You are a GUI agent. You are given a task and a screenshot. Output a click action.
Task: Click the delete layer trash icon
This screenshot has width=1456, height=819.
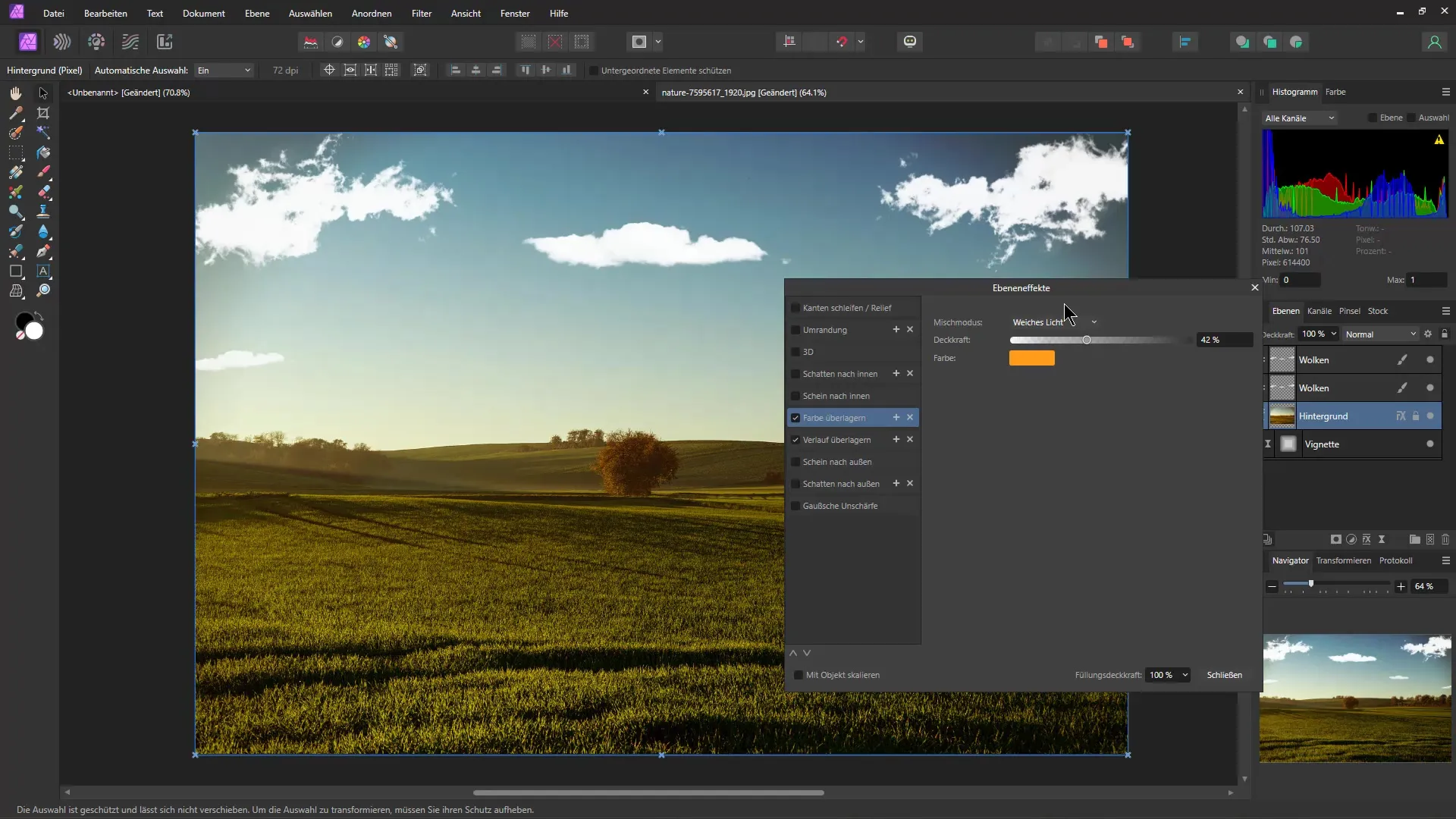click(1445, 539)
